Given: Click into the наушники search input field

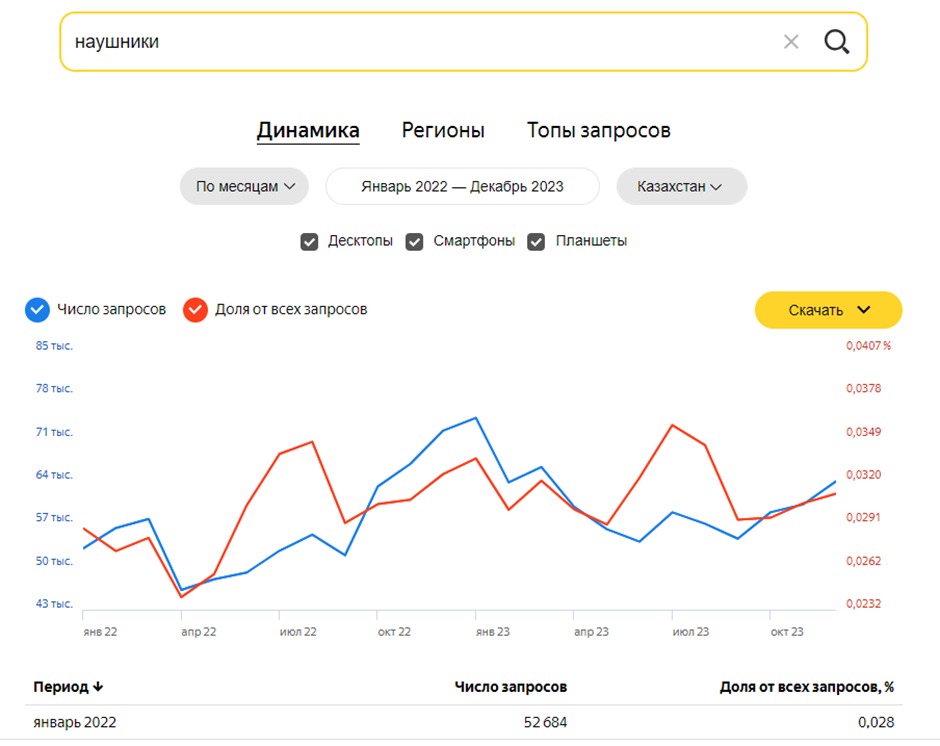Looking at the screenshot, I should [x=420, y=42].
